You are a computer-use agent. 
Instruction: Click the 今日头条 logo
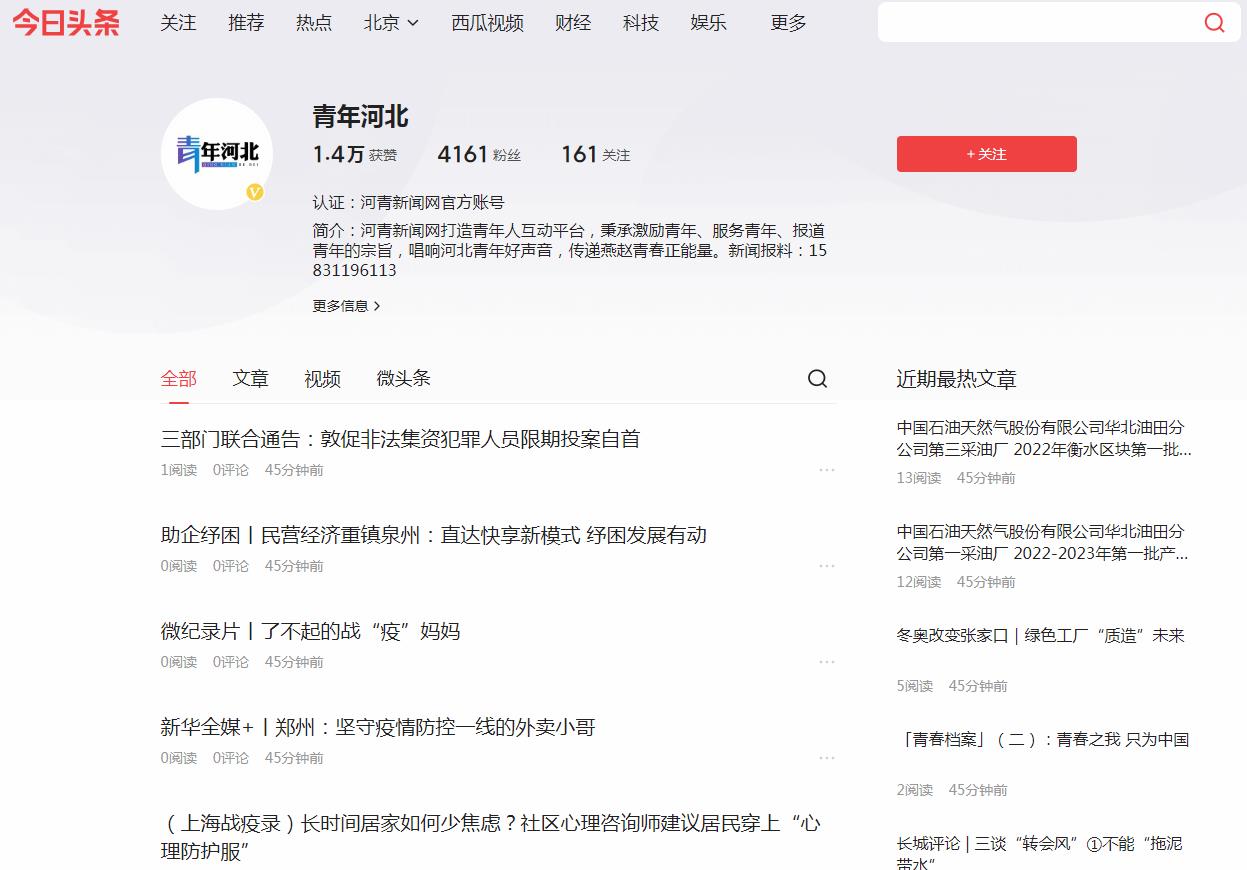coord(66,23)
